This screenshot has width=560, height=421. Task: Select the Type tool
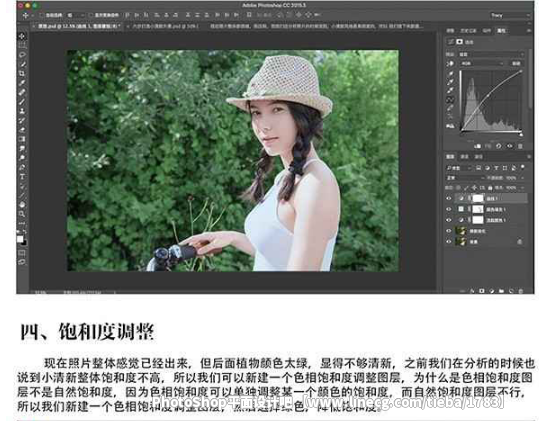(22, 176)
